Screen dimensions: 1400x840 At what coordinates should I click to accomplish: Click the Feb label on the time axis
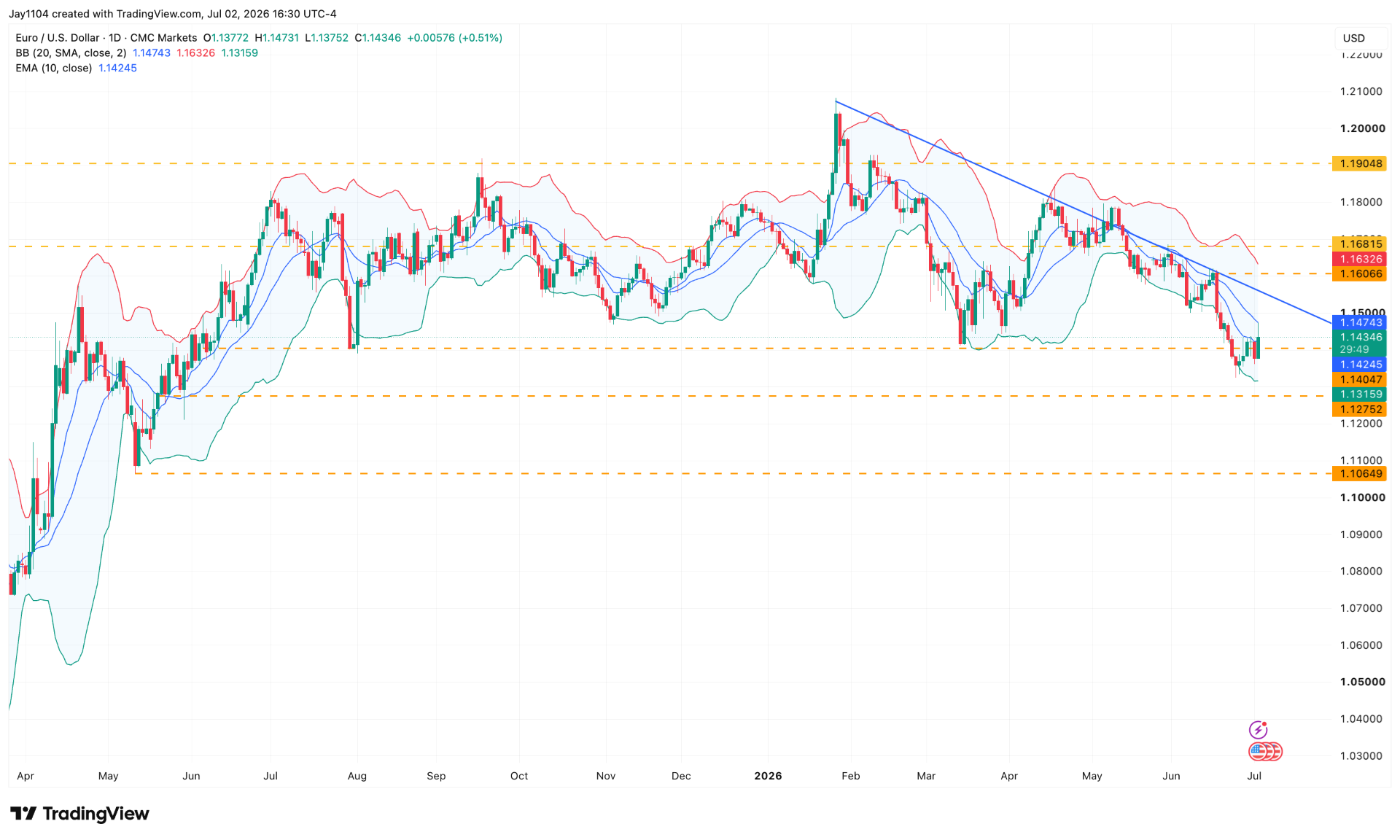click(x=851, y=776)
